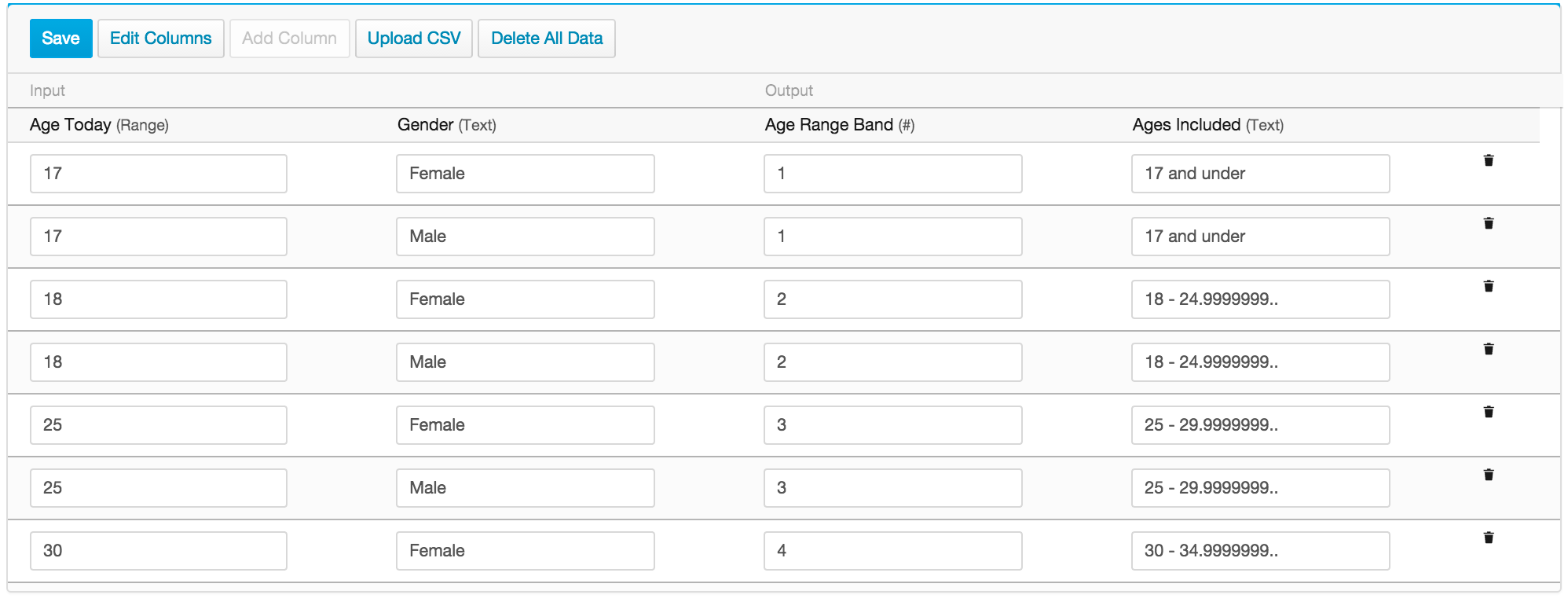The width and height of the screenshot is (1568, 602).
Task: Edit Ages Included field in 25 Female row
Action: pos(1261,425)
